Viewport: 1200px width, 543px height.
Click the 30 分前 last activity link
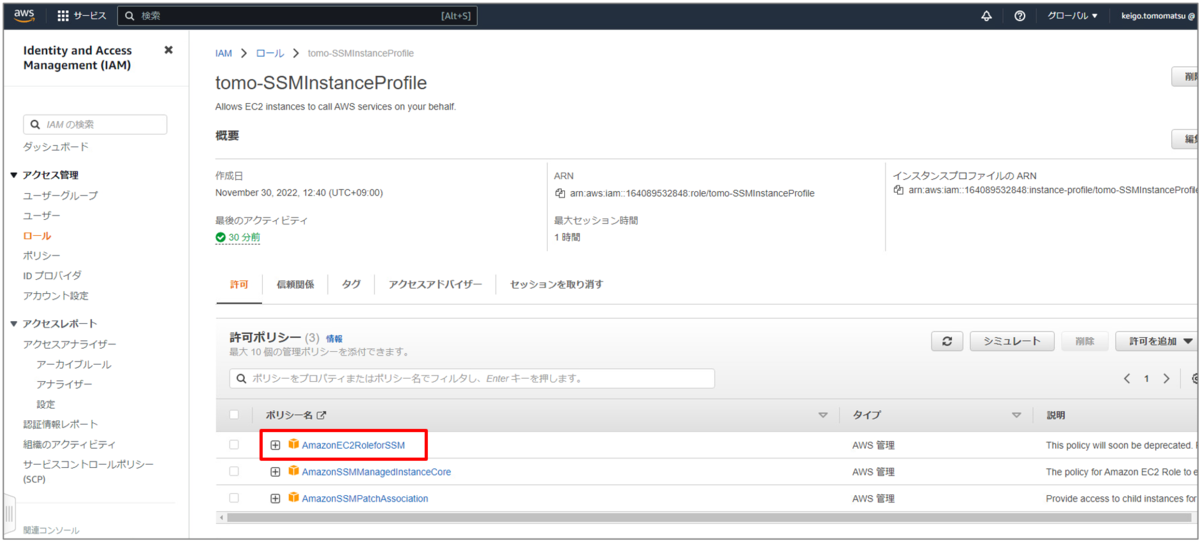pos(244,237)
